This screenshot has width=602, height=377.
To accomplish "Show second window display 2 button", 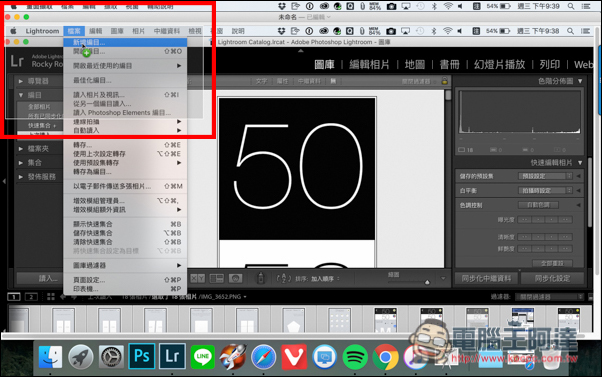I will [x=31, y=297].
